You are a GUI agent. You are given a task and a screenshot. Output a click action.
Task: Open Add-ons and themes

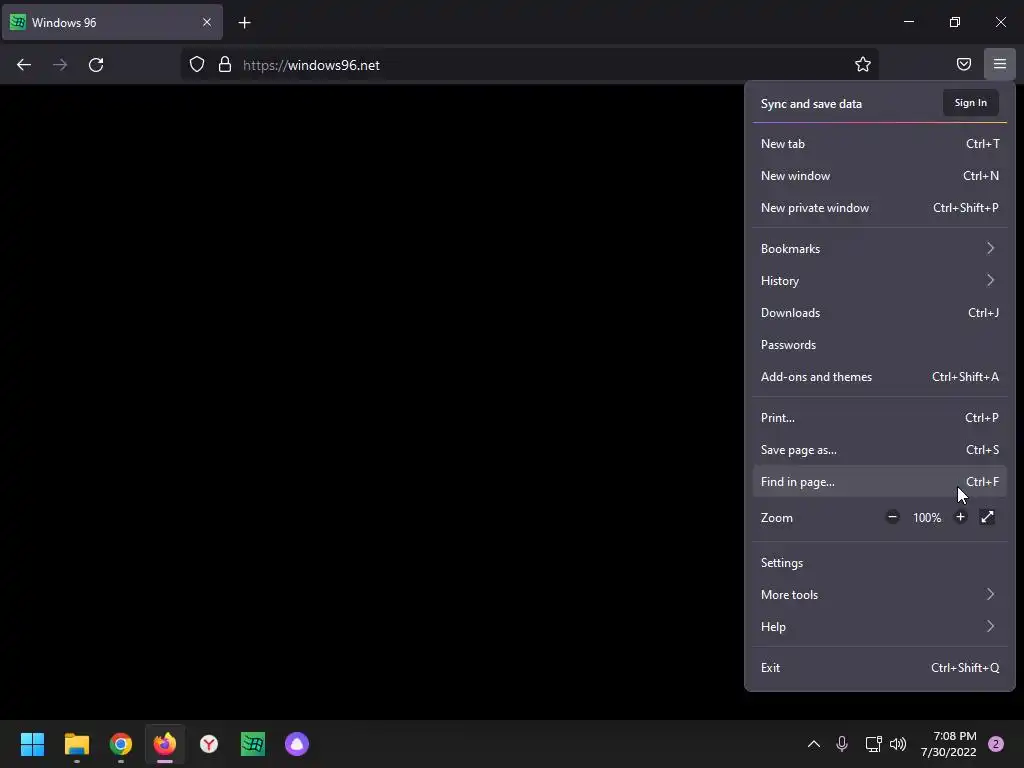[x=880, y=377]
